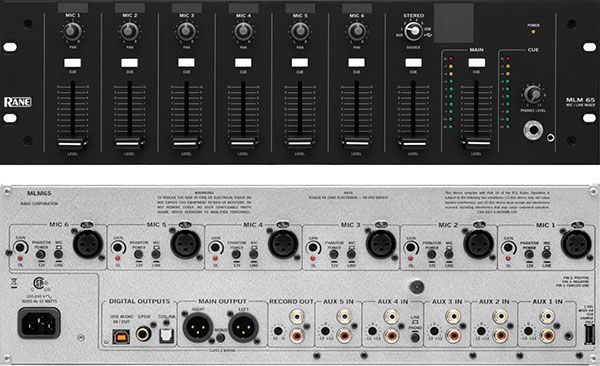
Task: Adjust the PHONES LEVEL knob
Action: tap(533, 94)
